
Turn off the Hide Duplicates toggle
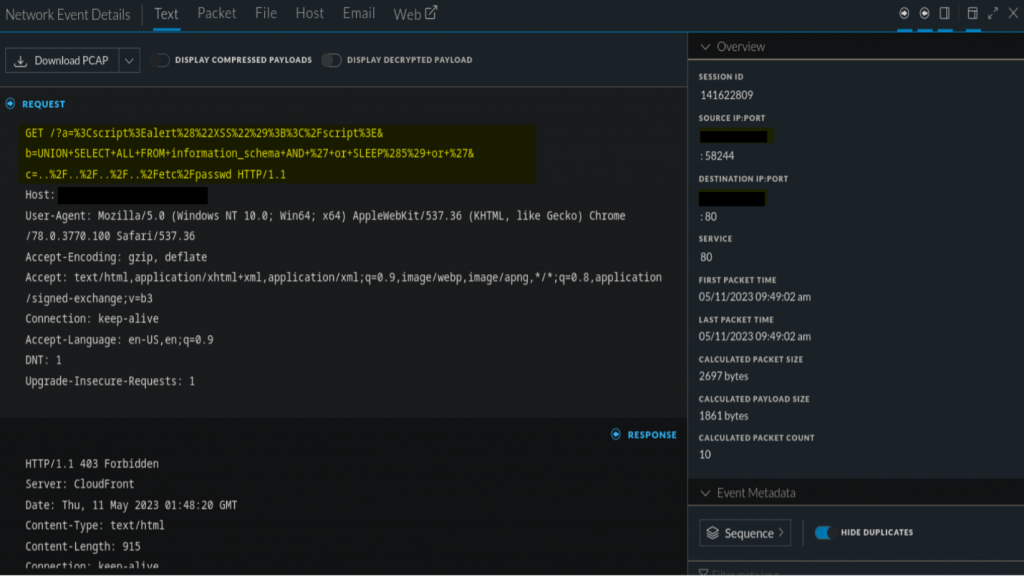(824, 533)
